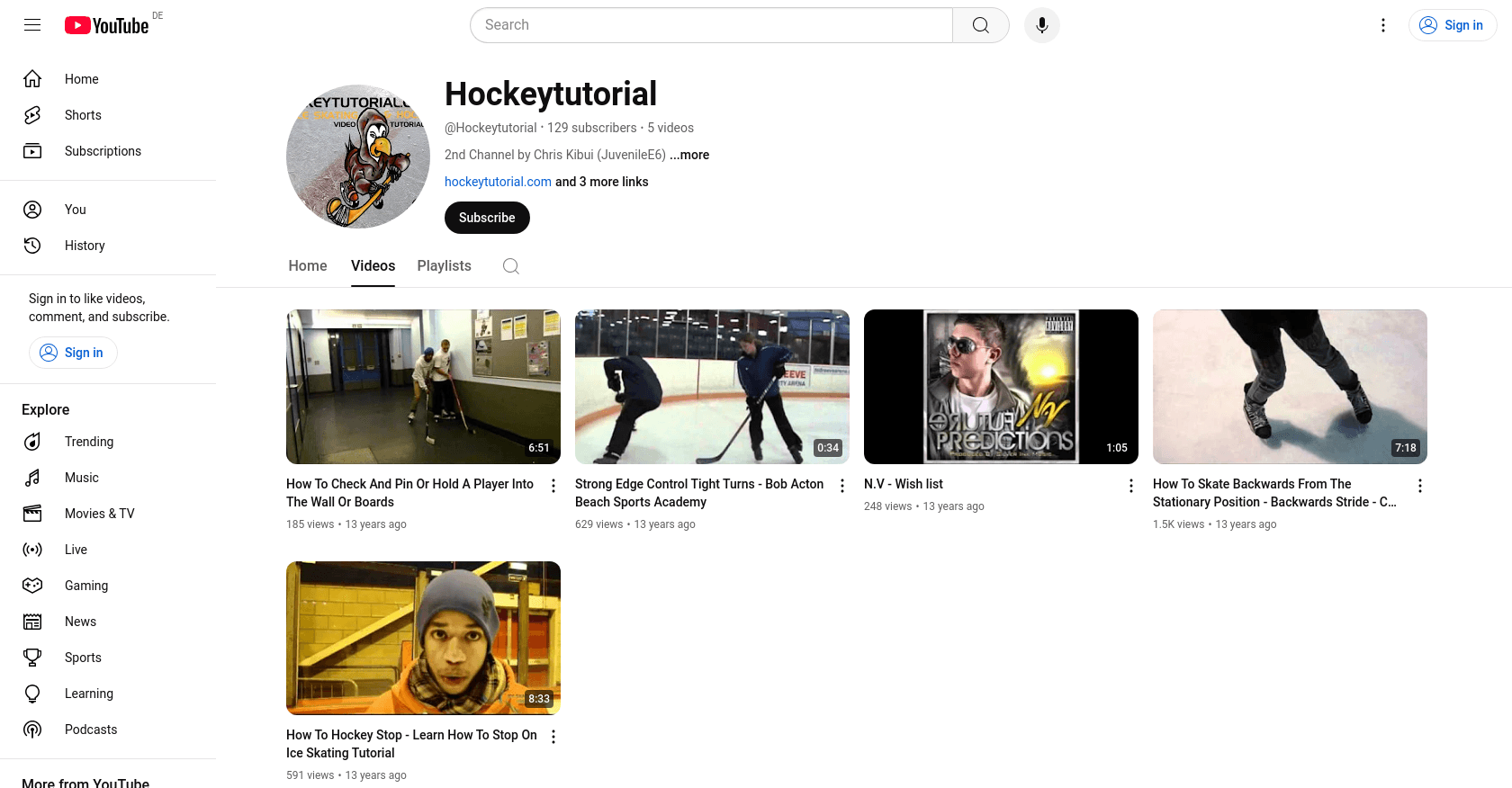The image size is (1512, 788).
Task: Open Gaming in Explore section
Action: 86,586
